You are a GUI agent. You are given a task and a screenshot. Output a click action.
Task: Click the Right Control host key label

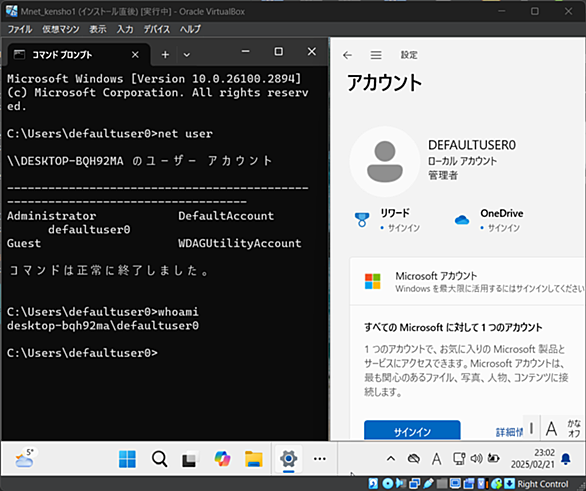pyautogui.click(x=543, y=484)
